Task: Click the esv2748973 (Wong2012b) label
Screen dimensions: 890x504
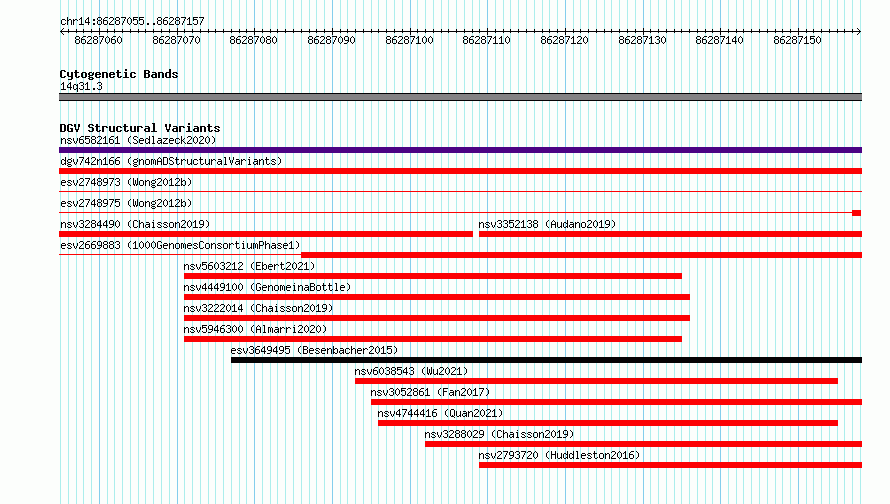Action: [126, 182]
